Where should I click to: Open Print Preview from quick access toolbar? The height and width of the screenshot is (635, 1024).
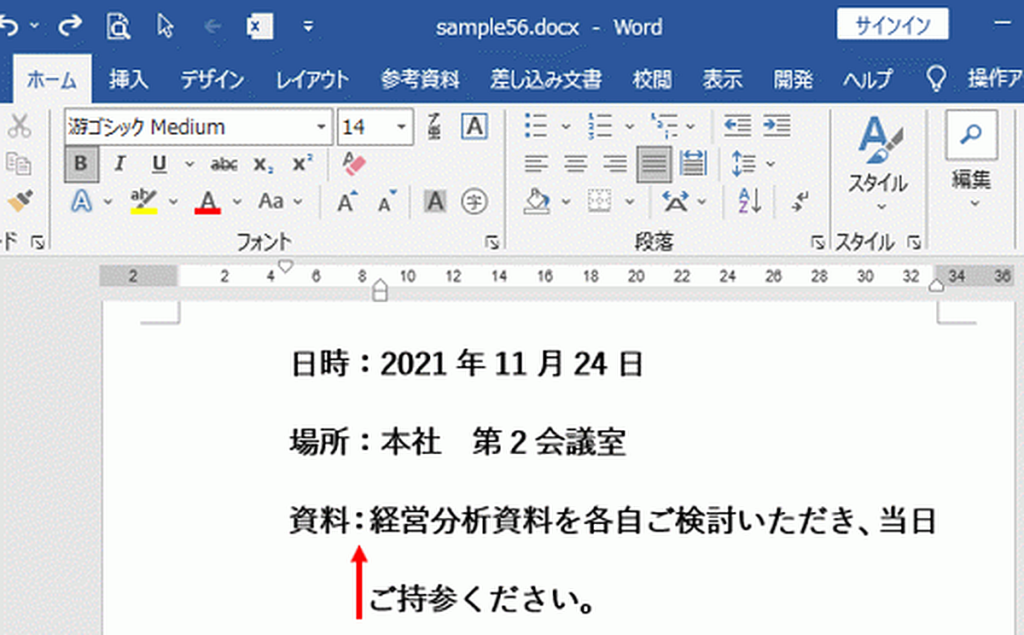pyautogui.click(x=118, y=27)
